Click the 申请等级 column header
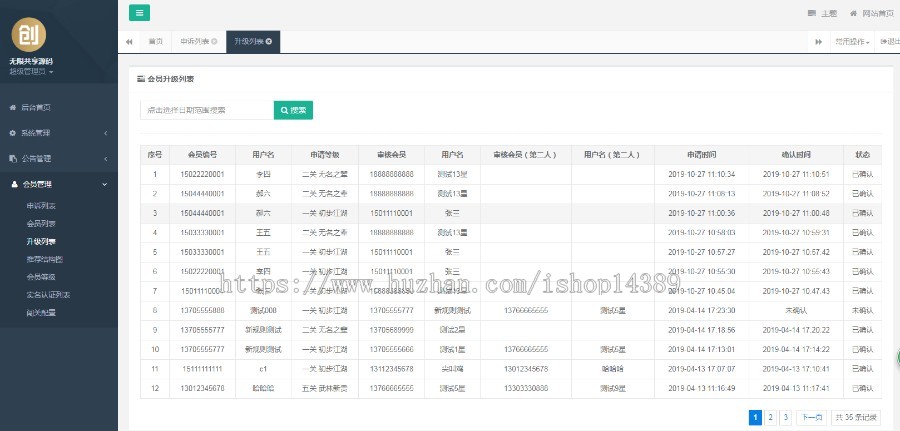This screenshot has width=900, height=431. [325, 155]
